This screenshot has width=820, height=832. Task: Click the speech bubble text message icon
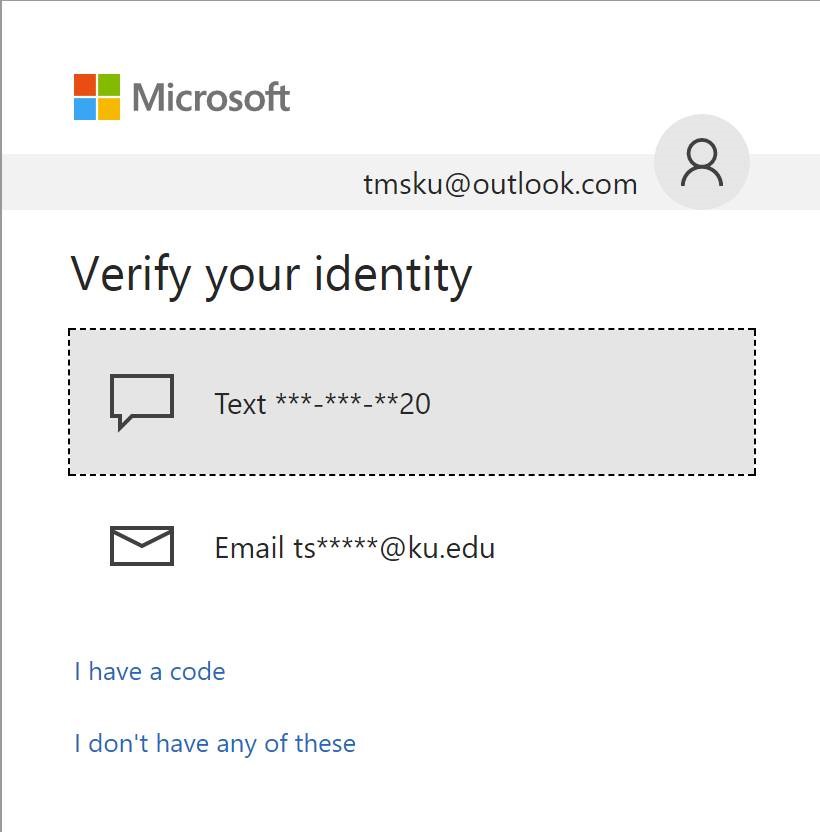click(142, 402)
